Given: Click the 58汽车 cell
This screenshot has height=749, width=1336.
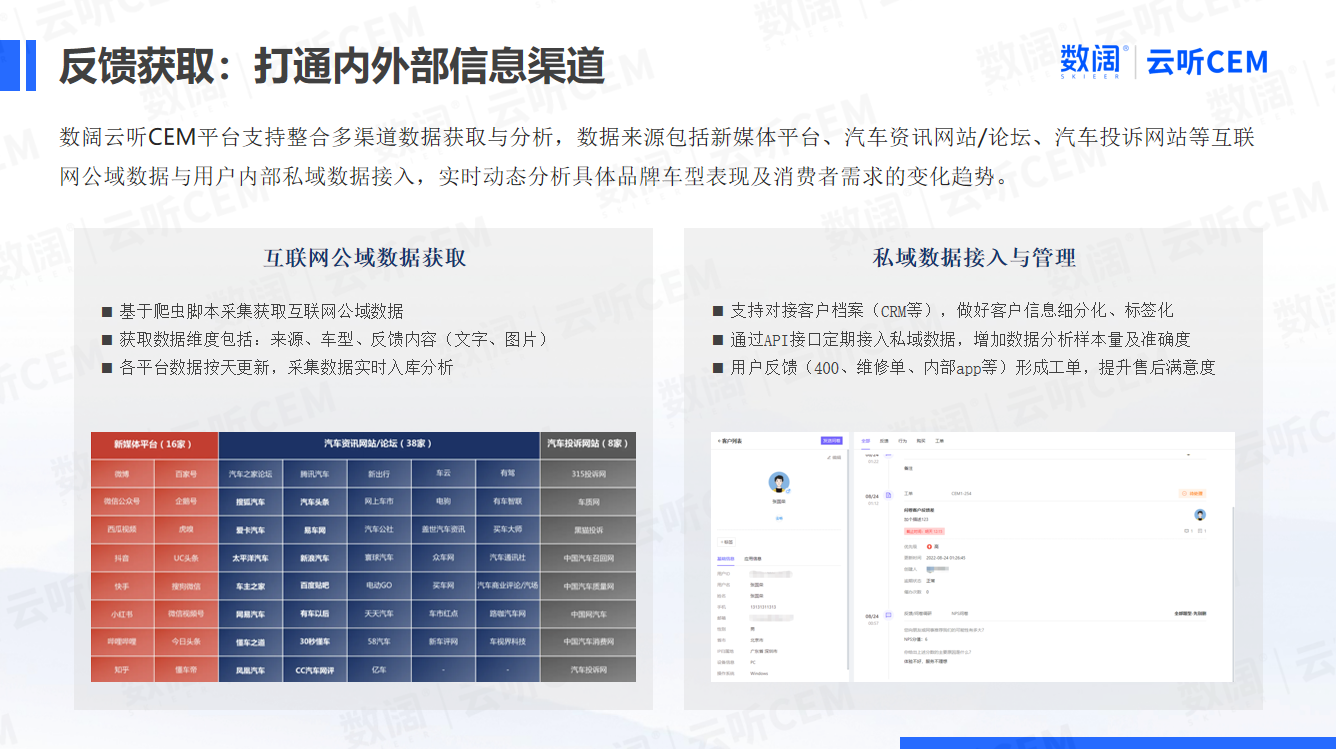Looking at the screenshot, I should tap(379, 641).
